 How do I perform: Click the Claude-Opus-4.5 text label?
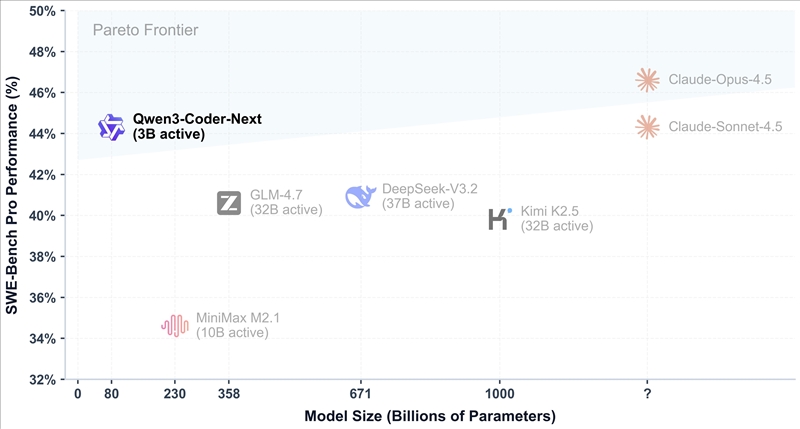(x=719, y=80)
